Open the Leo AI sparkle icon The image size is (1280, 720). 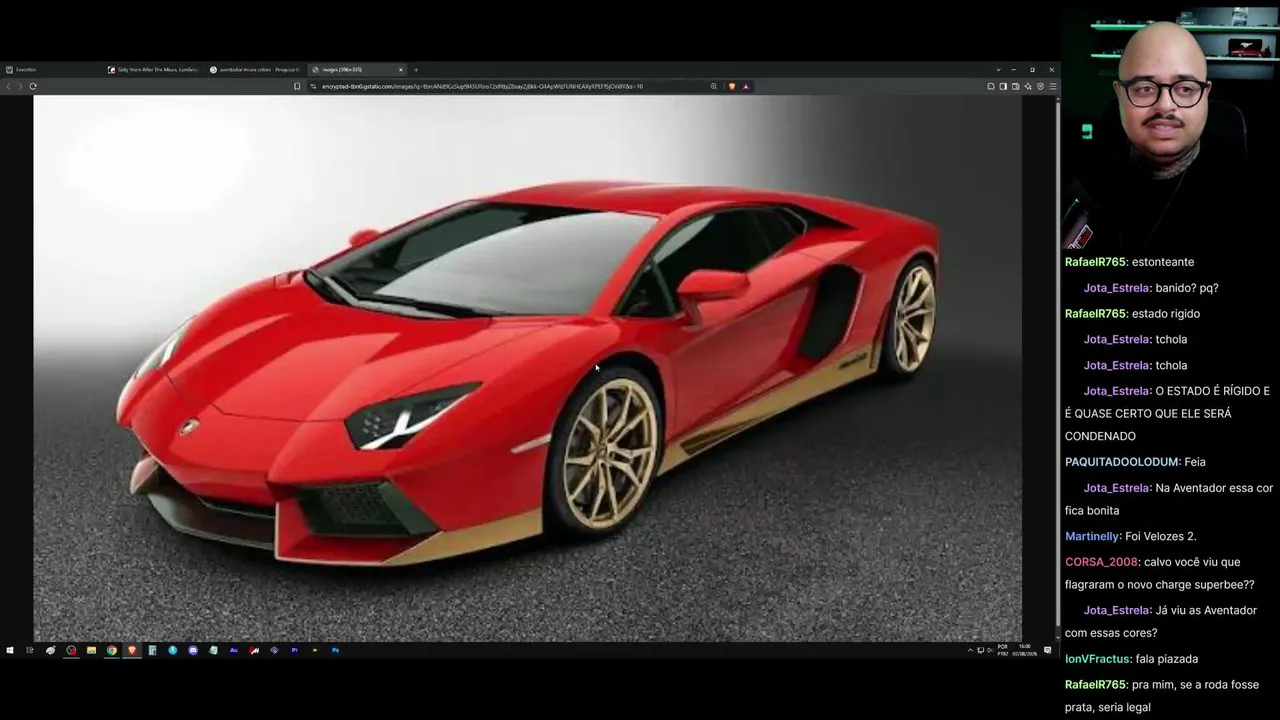point(1028,86)
